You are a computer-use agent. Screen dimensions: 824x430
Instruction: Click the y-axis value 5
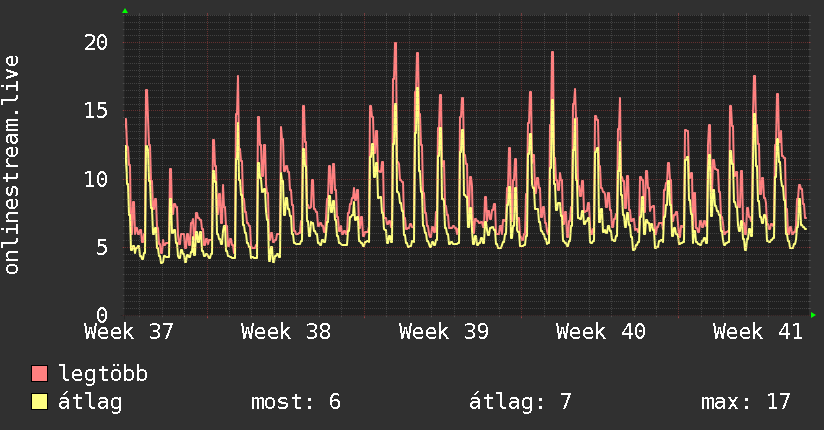click(102, 248)
